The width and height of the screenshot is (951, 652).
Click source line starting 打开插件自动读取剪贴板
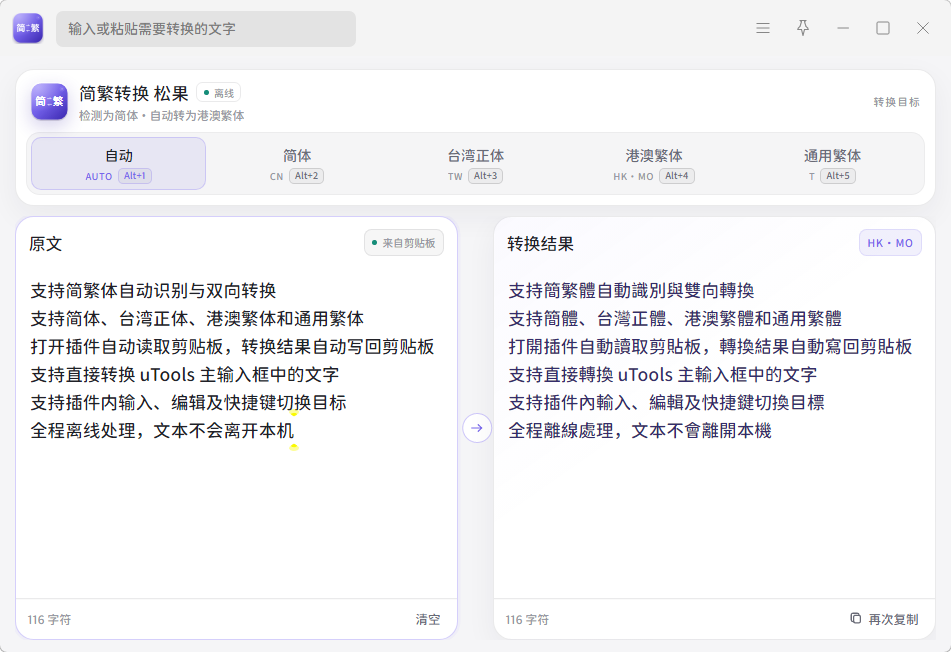(232, 346)
